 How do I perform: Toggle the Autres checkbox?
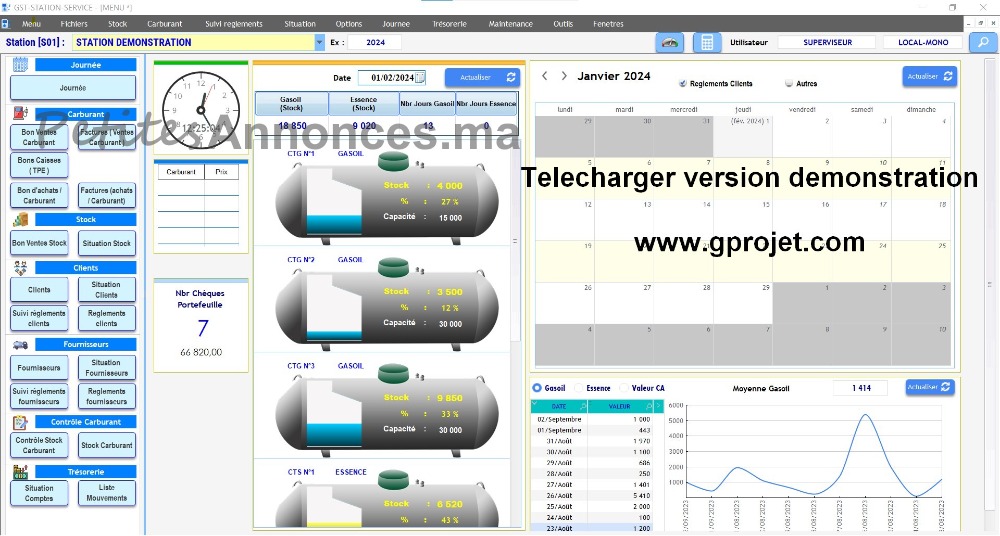[x=789, y=84]
